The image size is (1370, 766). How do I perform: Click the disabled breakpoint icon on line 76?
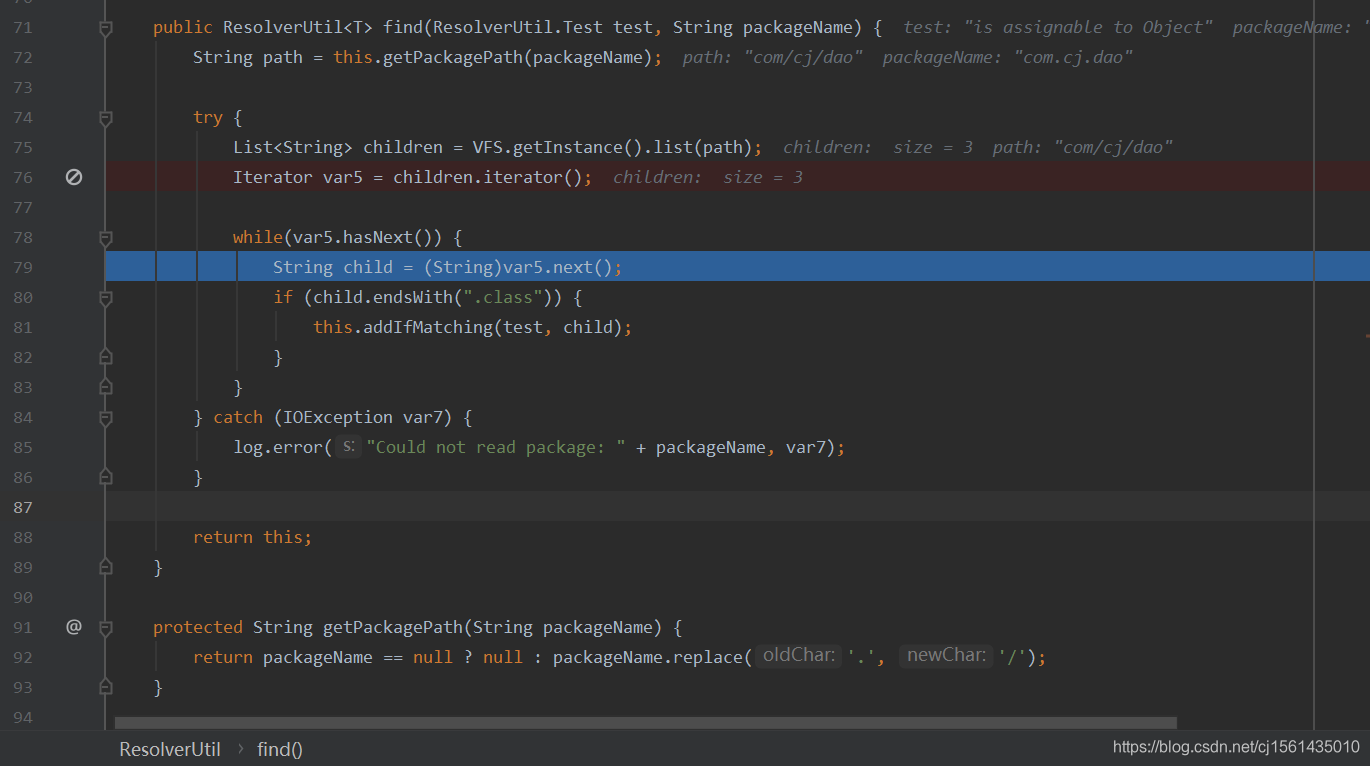[74, 177]
